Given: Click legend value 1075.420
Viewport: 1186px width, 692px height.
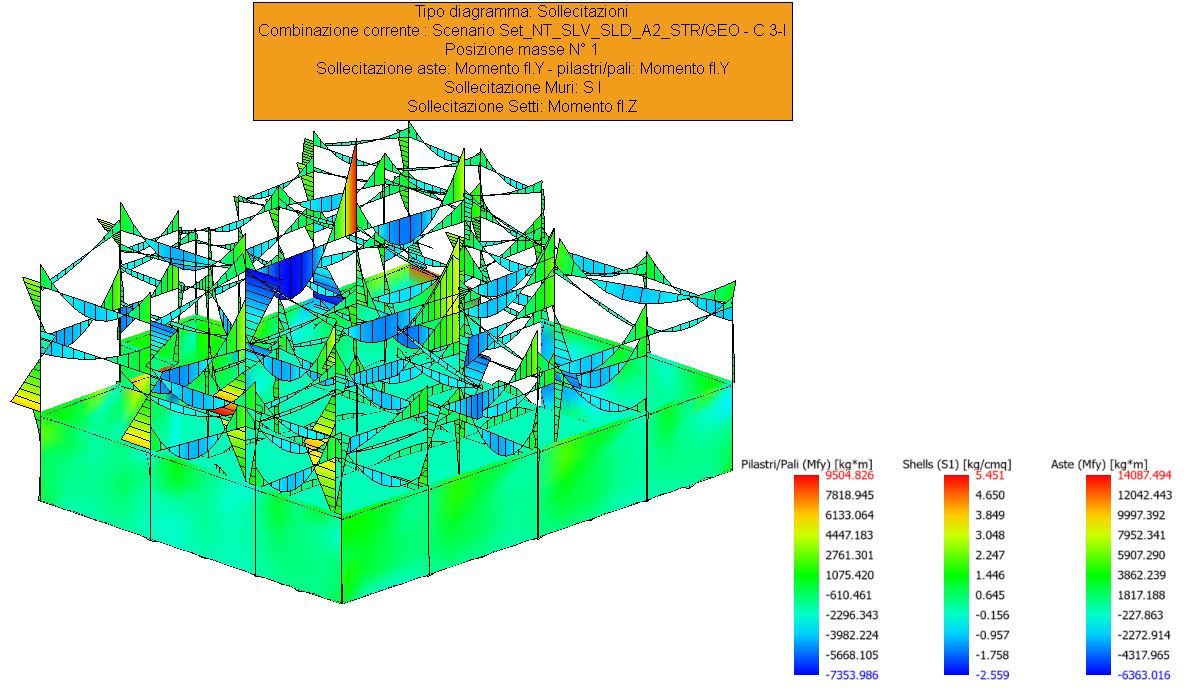Looking at the screenshot, I should 849,575.
